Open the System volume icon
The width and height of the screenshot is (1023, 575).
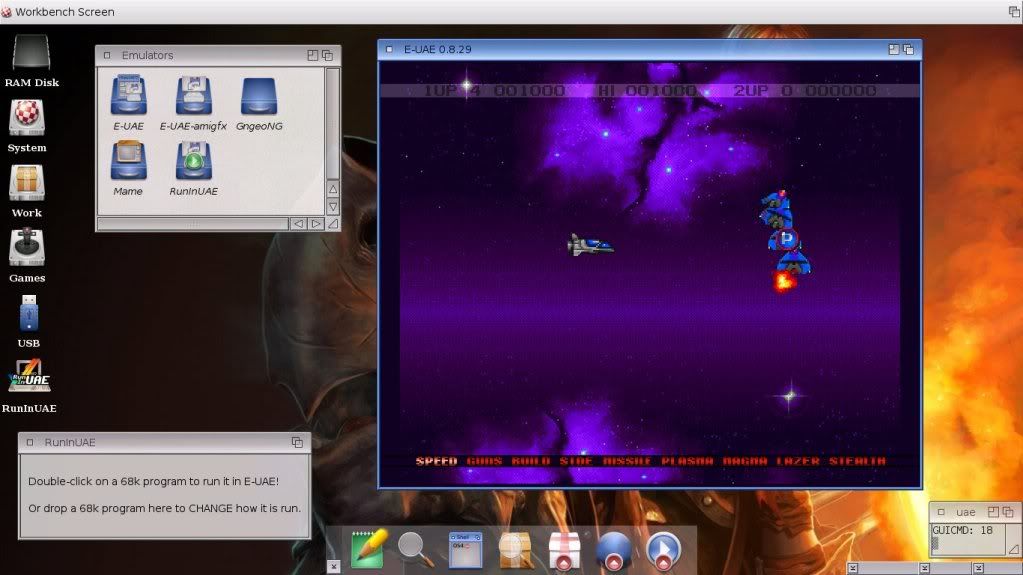pyautogui.click(x=27, y=117)
